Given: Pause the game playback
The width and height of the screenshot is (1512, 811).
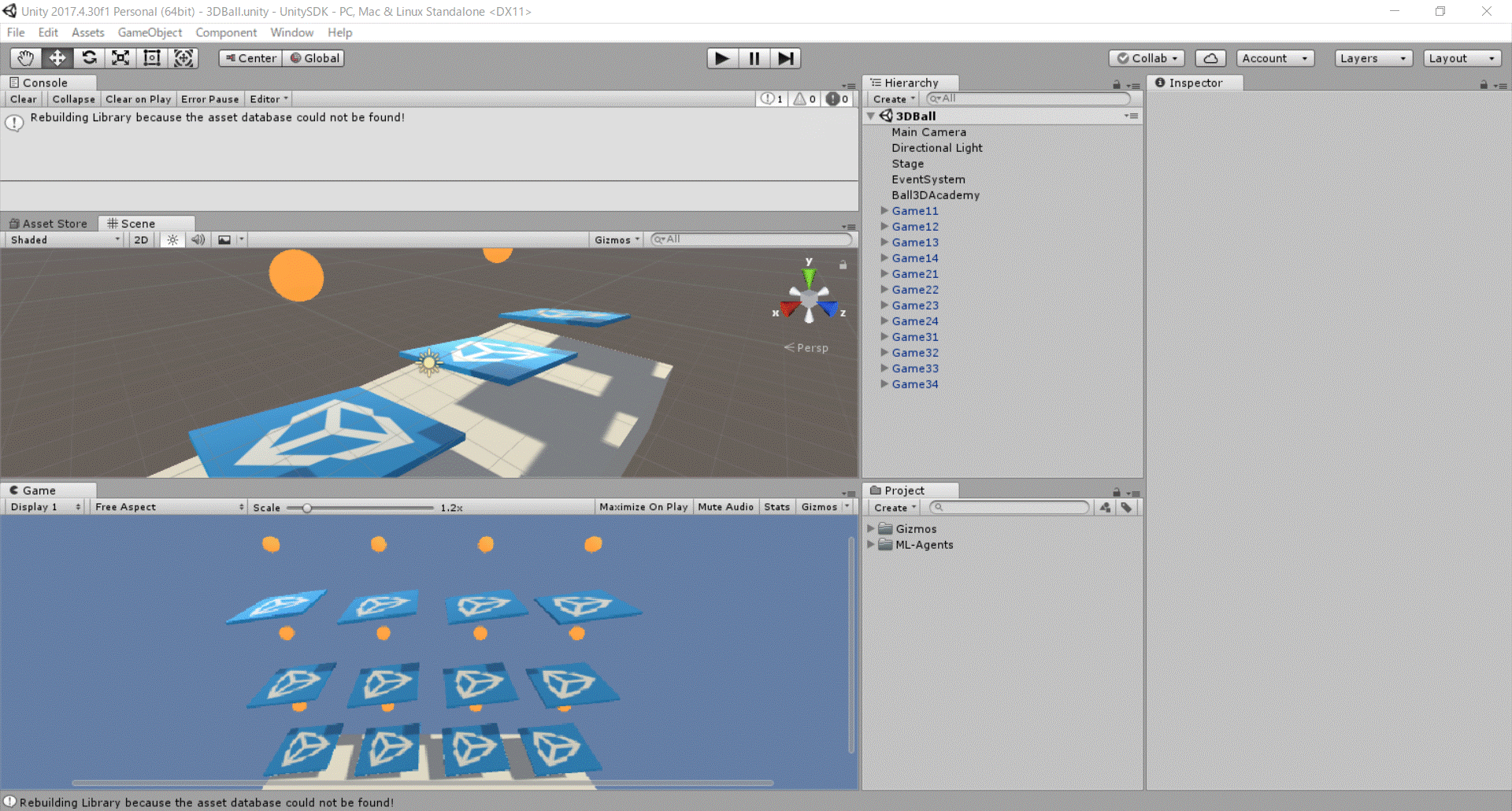Looking at the screenshot, I should (754, 58).
